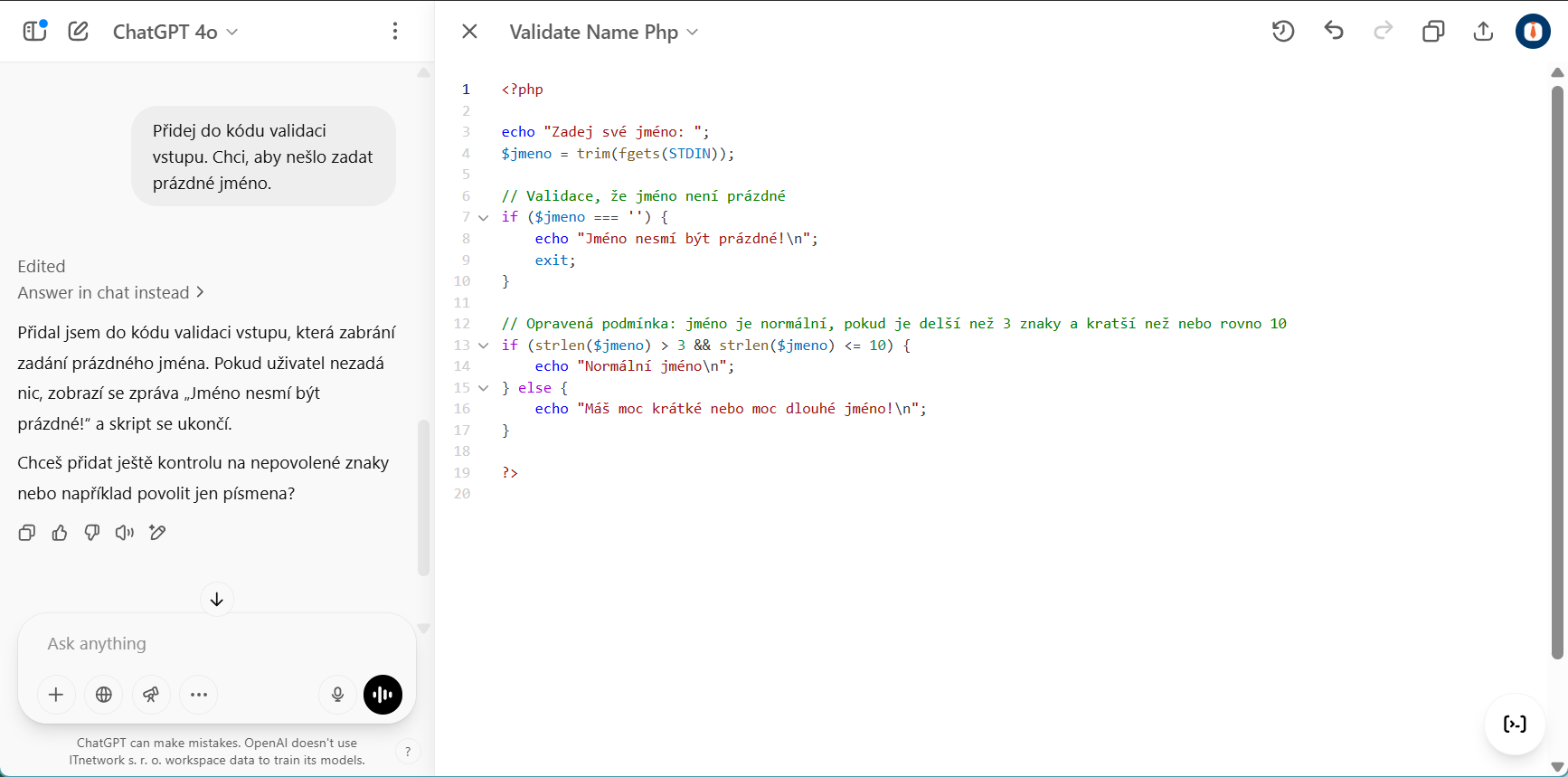This screenshot has height=777, width=1568.
Task: Expand the Validate Name Php title dropdown
Action: click(603, 32)
